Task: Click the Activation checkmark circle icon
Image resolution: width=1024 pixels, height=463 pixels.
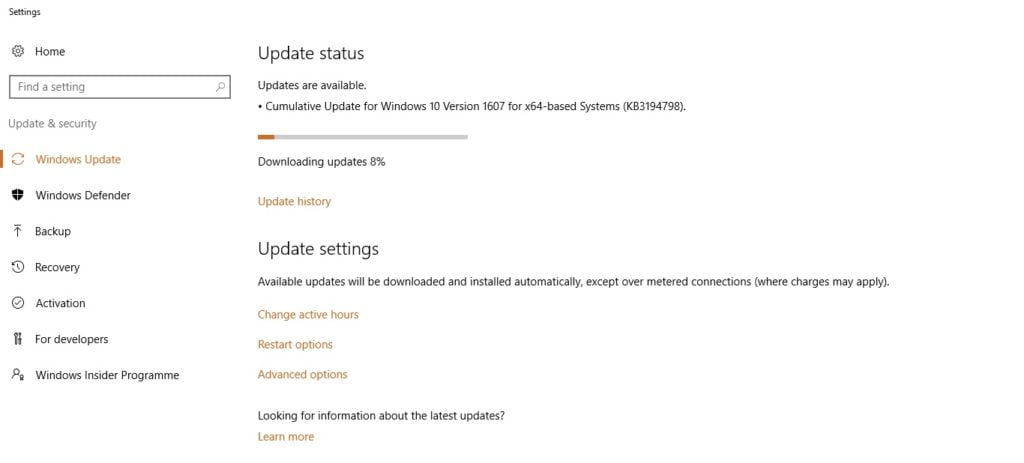Action: pyautogui.click(x=17, y=303)
